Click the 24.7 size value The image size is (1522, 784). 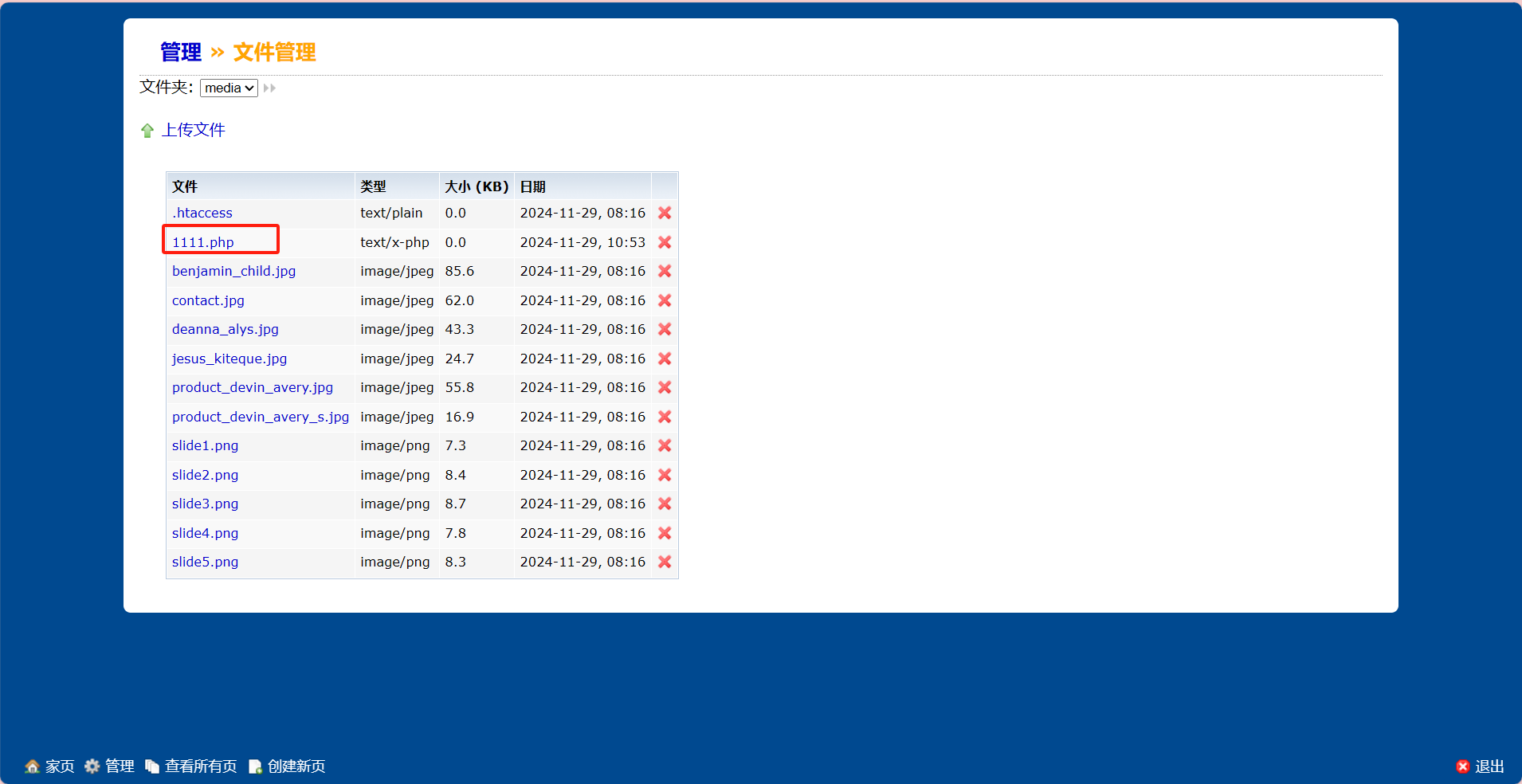pos(460,359)
